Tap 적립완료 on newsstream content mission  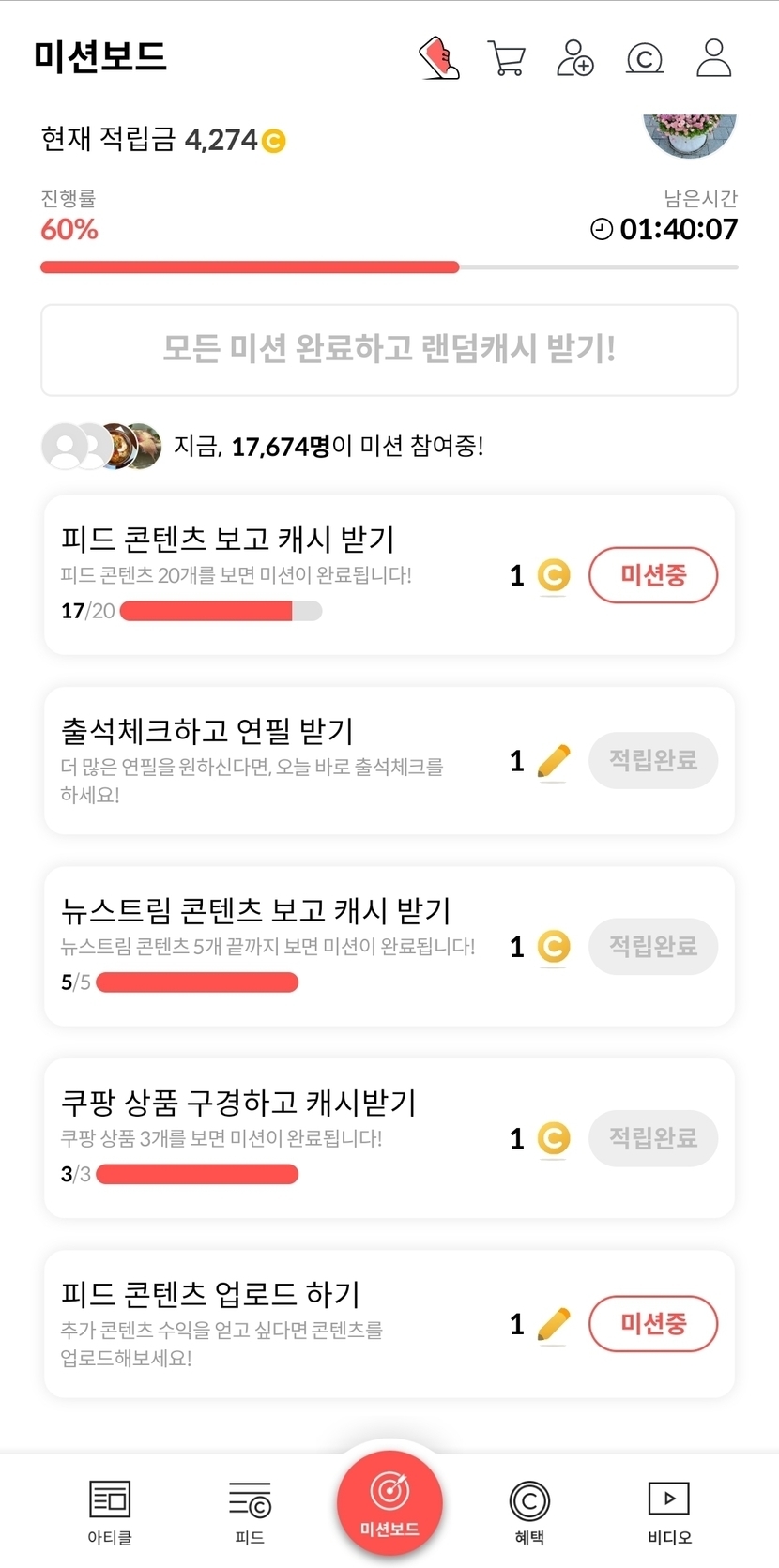653,946
